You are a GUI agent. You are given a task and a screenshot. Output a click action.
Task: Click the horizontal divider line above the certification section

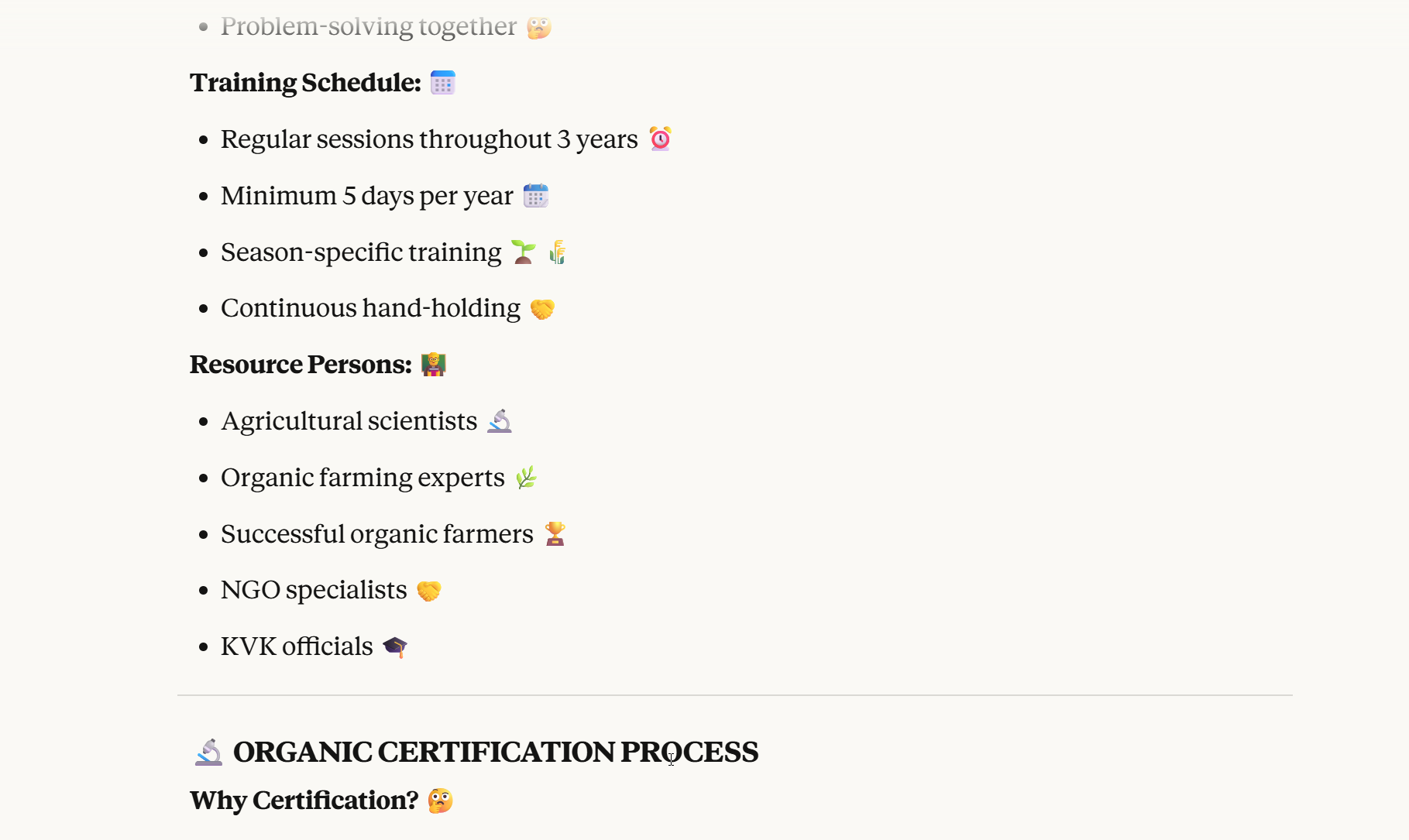click(734, 695)
